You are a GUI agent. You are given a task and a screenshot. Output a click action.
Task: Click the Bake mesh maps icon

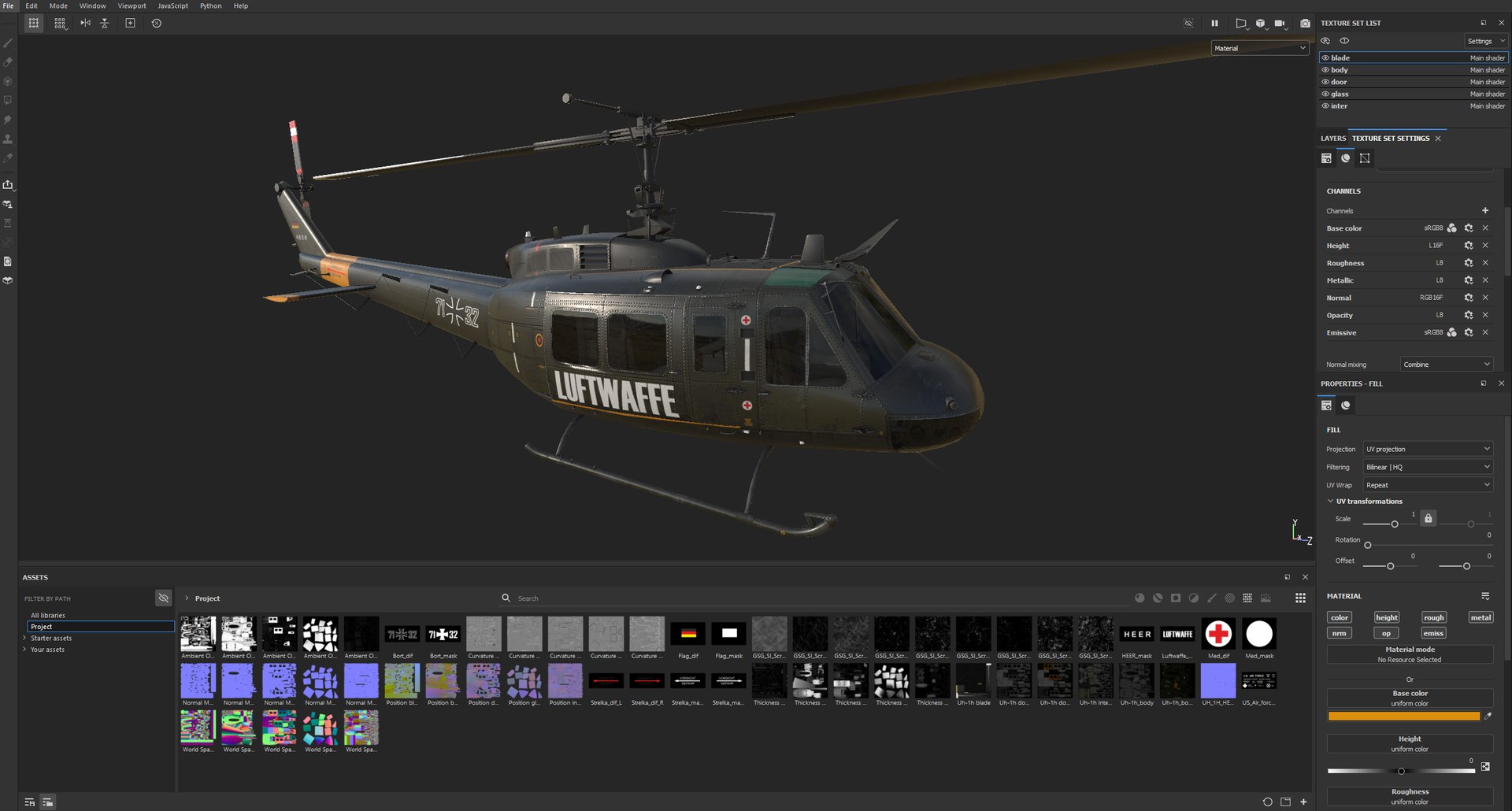(x=8, y=204)
